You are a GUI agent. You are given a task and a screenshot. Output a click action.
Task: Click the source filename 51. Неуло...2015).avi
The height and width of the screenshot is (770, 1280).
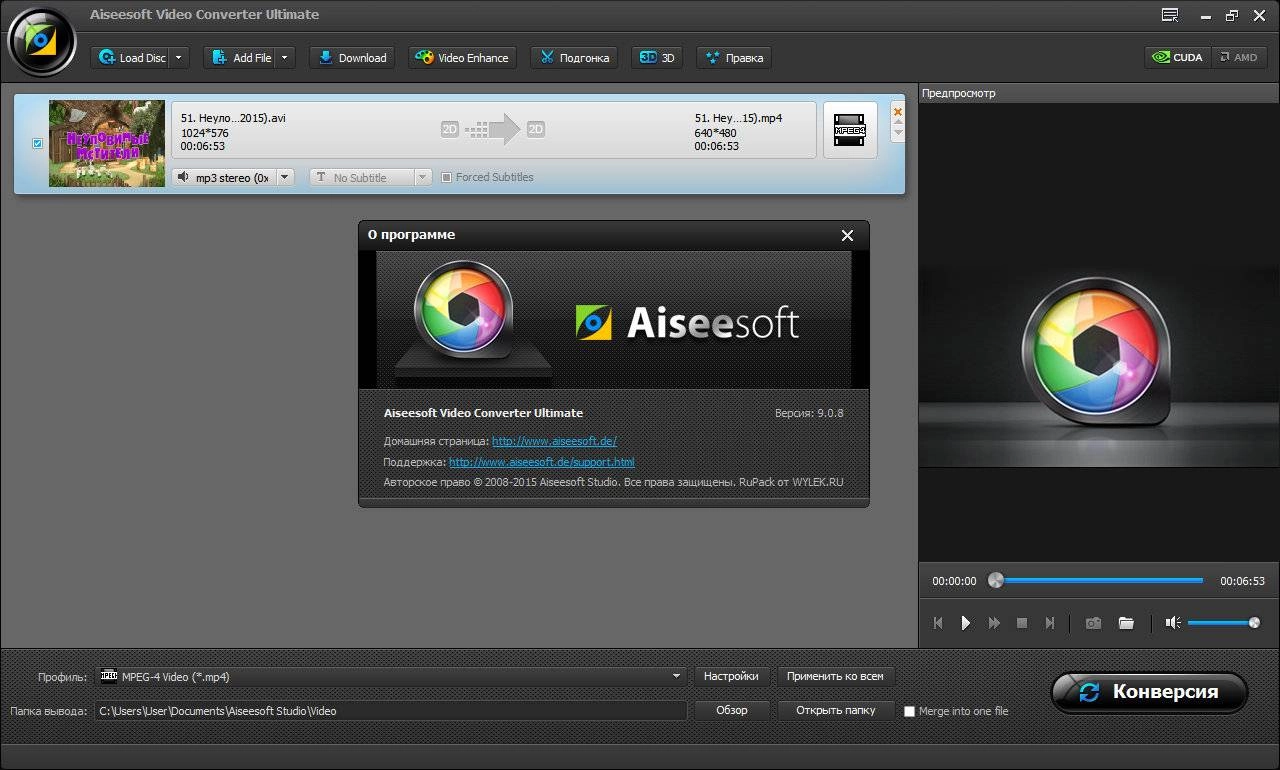[x=233, y=118]
